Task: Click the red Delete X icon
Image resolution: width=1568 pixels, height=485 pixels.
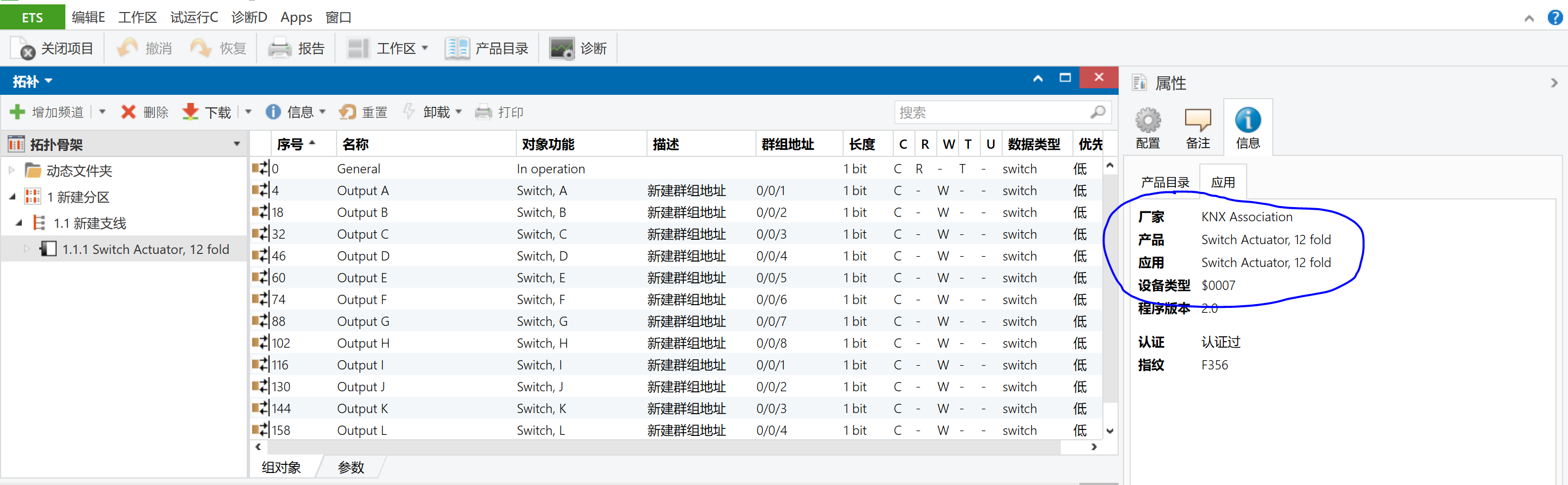Action: point(129,112)
